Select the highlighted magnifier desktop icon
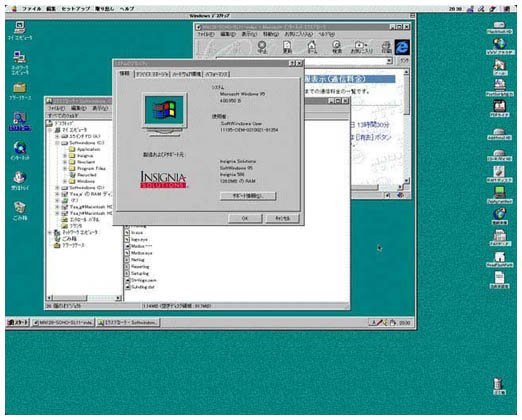Screen dimensions: 522x420 tap(20, 121)
